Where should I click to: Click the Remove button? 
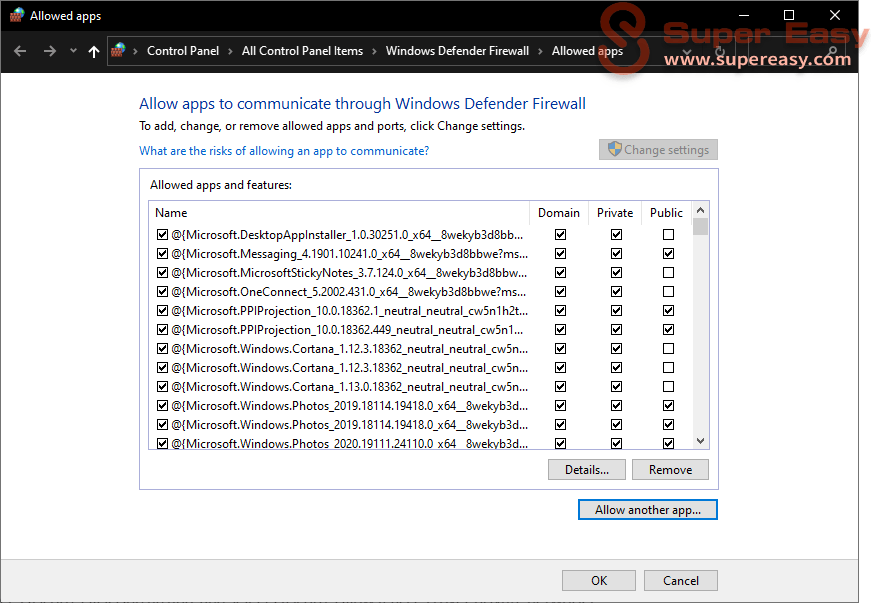[x=670, y=470]
